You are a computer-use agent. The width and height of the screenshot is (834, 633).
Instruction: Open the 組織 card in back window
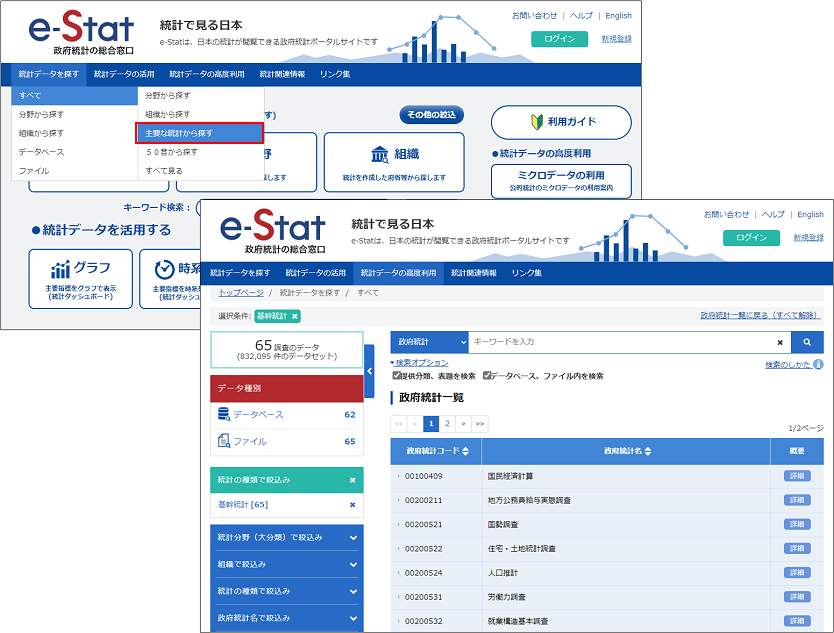[x=394, y=162]
